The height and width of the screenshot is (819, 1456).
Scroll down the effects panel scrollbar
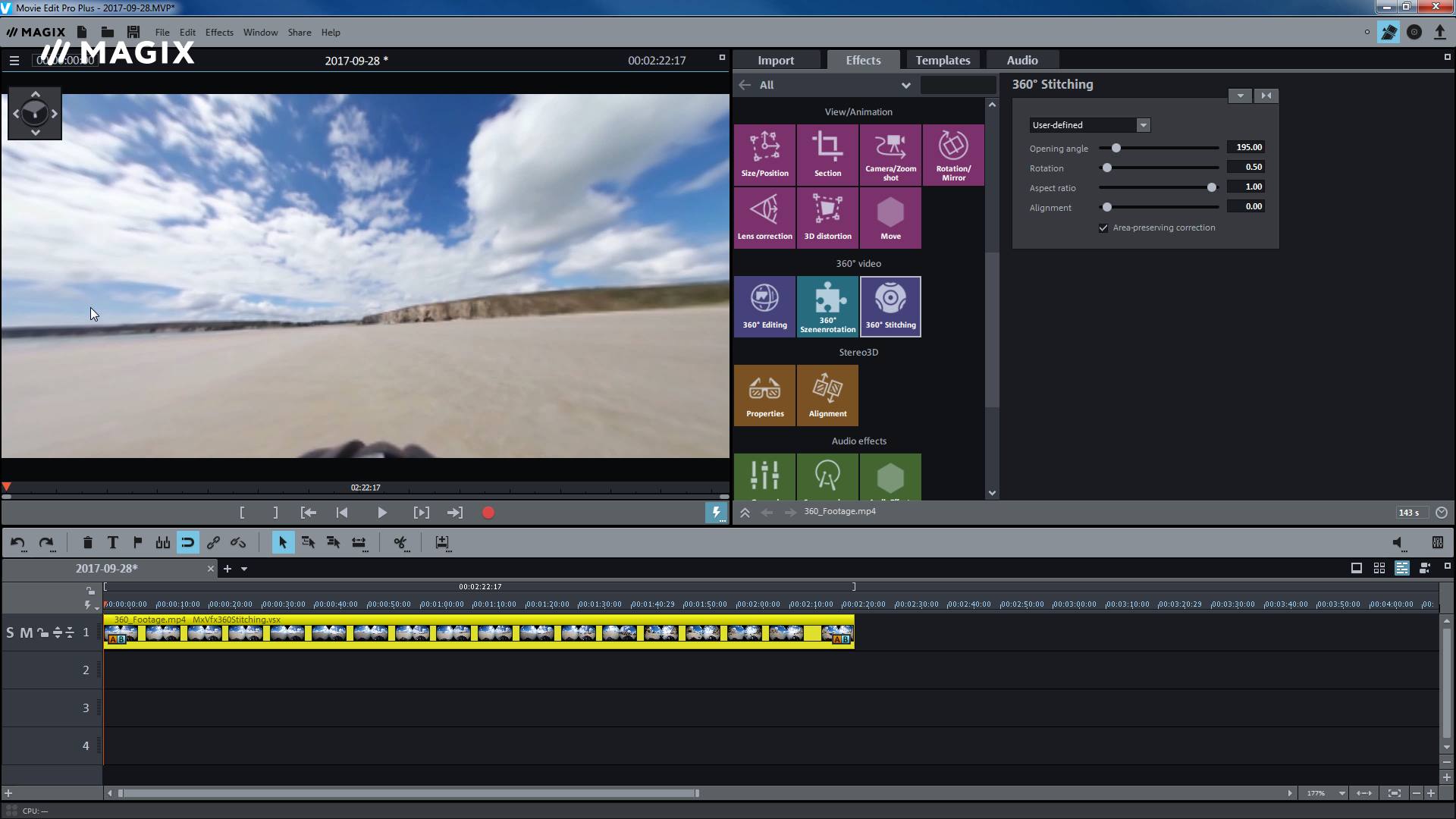click(x=992, y=493)
